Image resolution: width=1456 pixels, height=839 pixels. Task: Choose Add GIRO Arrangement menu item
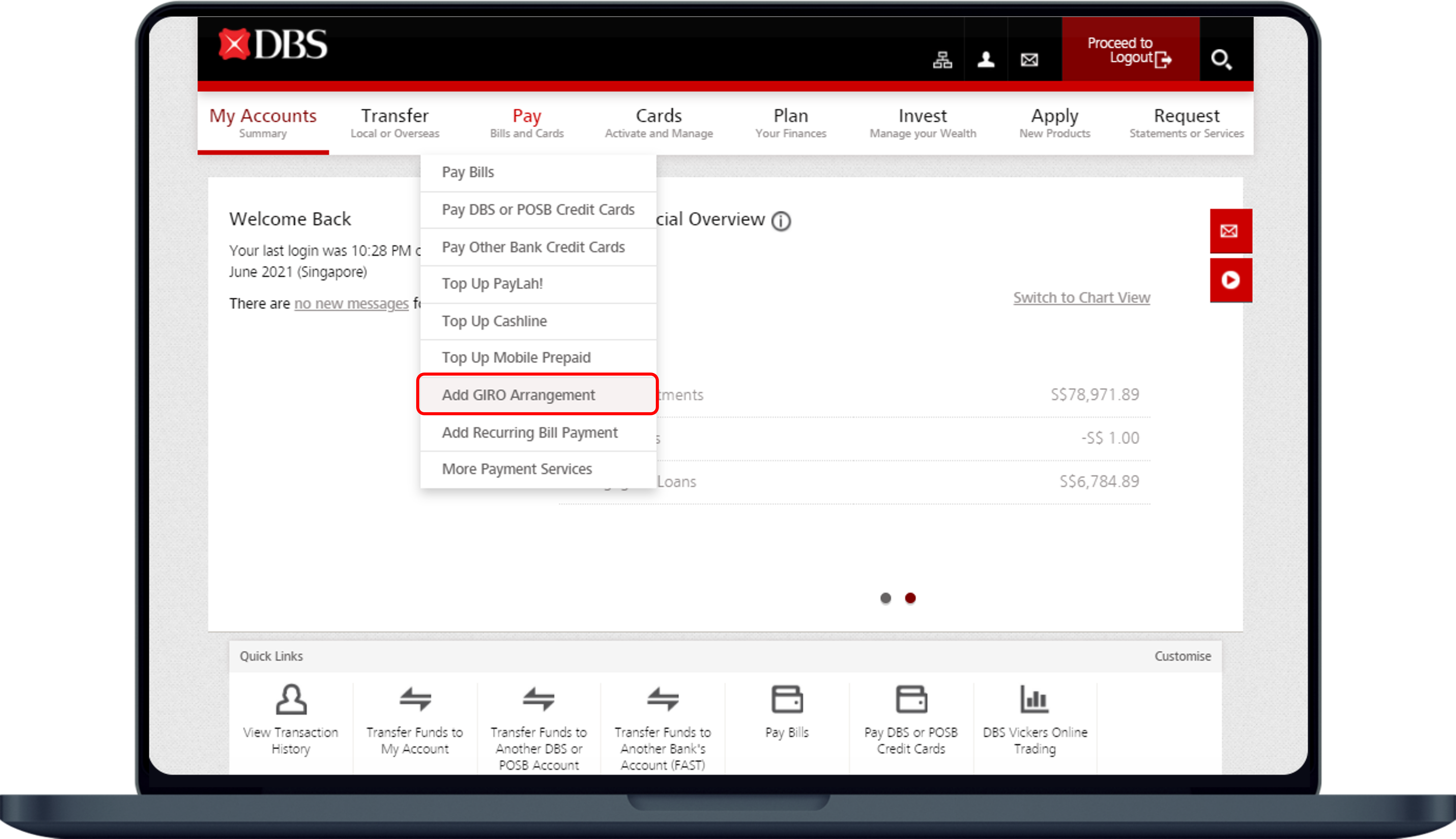[518, 395]
